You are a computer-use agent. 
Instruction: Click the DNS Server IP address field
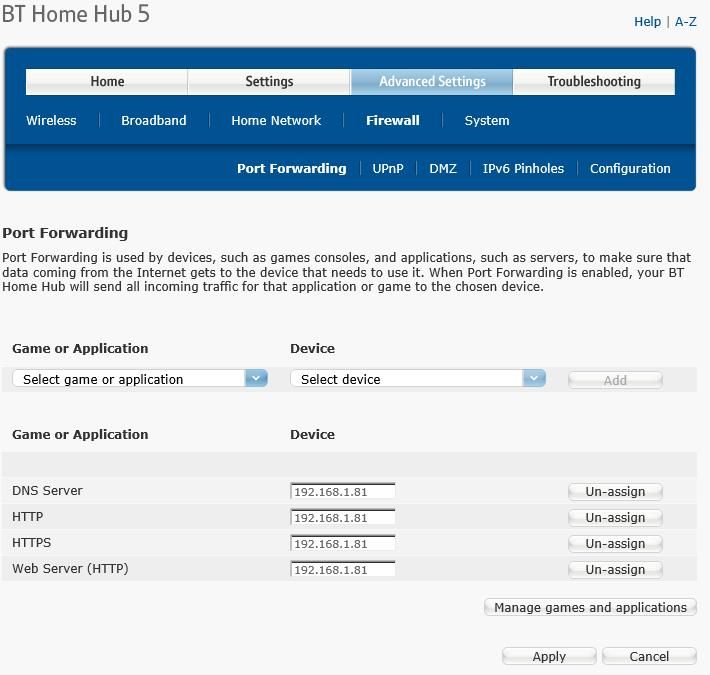click(x=343, y=491)
